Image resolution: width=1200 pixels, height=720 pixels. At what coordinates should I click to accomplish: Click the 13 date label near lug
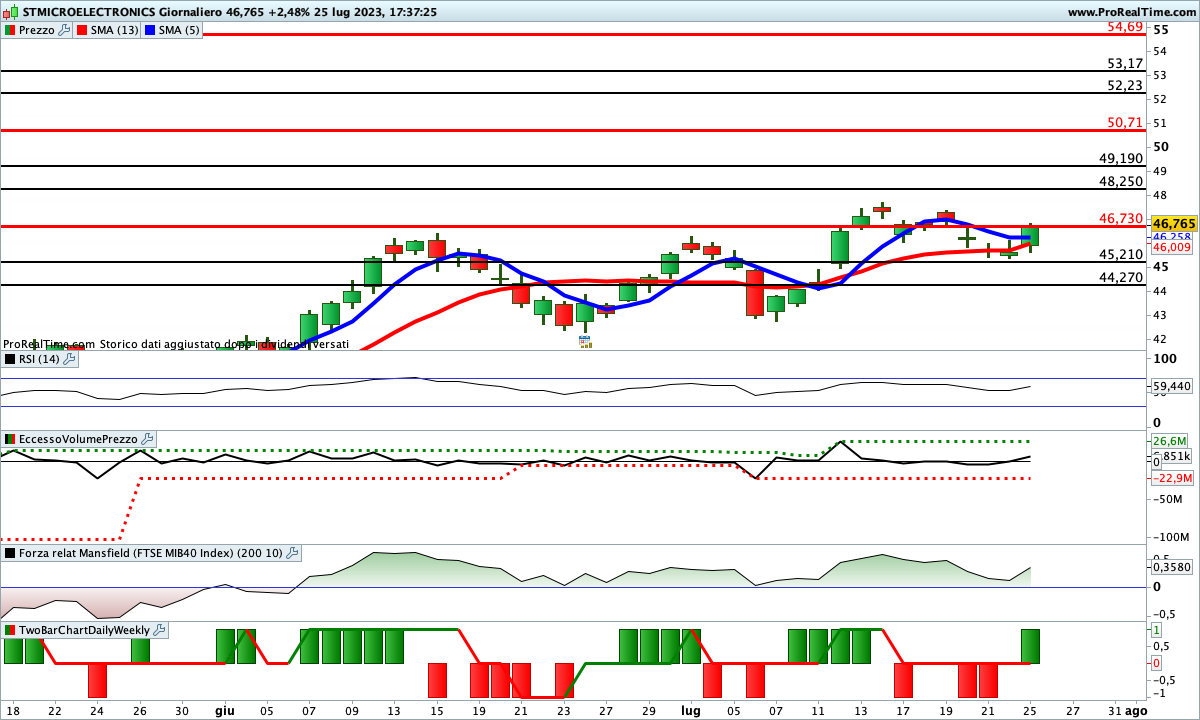click(860, 710)
